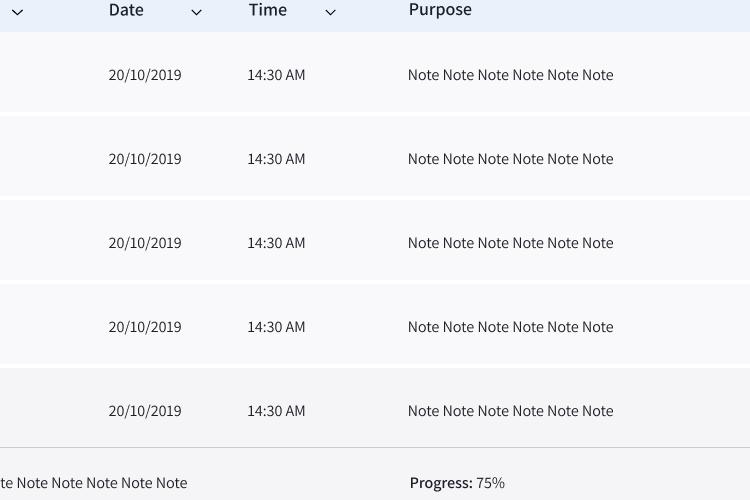This screenshot has width=750, height=500.
Task: Open the last highlighted row's purpose notes
Action: tap(510, 411)
